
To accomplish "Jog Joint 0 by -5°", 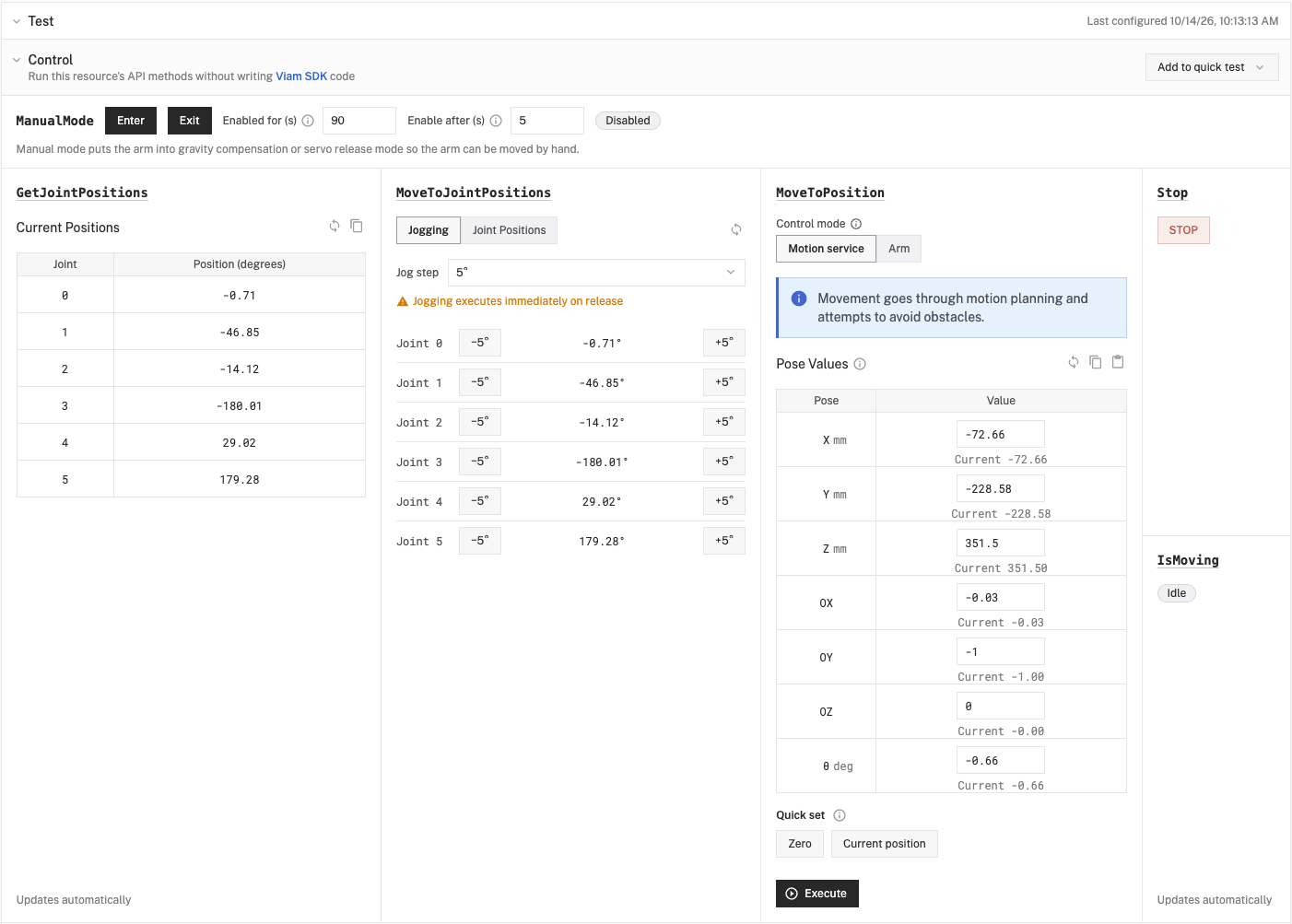I will pos(480,343).
